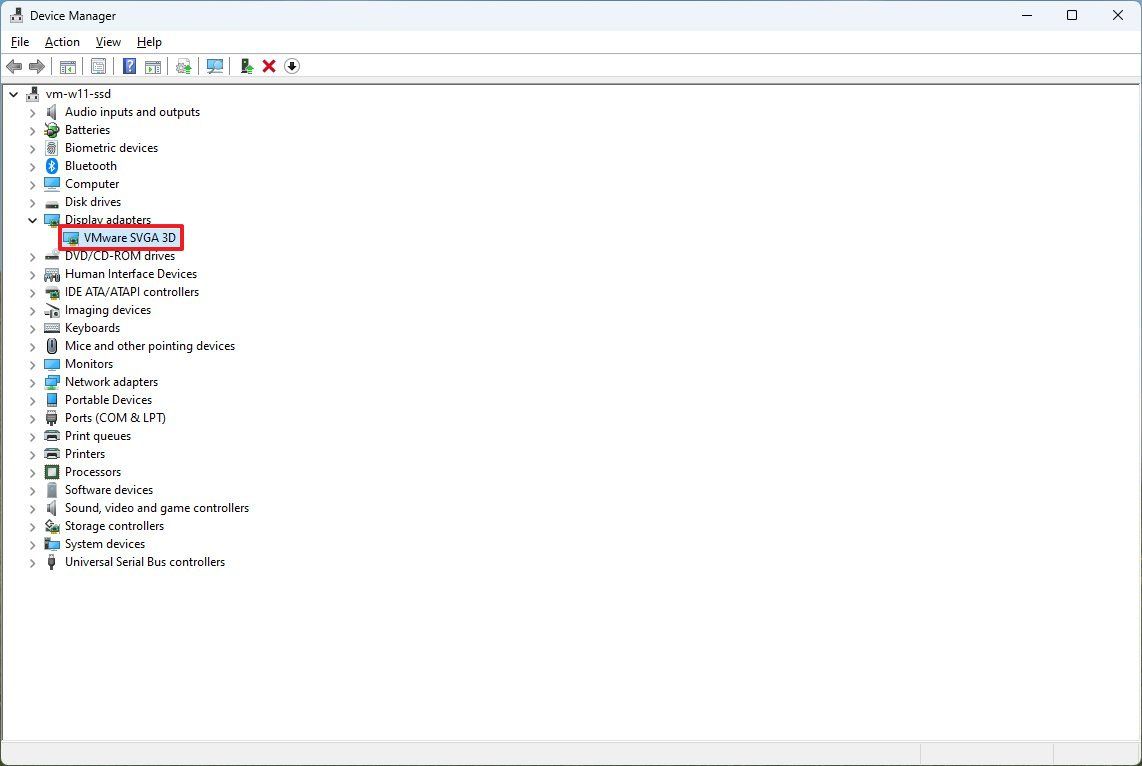The width and height of the screenshot is (1142, 766).
Task: Click the Device Manager icon in the title bar
Action: pyautogui.click(x=17, y=15)
